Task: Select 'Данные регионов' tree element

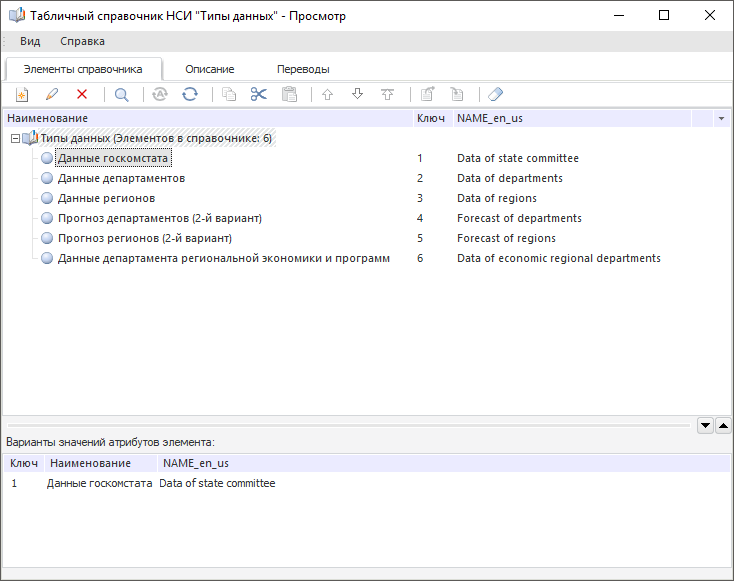Action: click(x=106, y=198)
